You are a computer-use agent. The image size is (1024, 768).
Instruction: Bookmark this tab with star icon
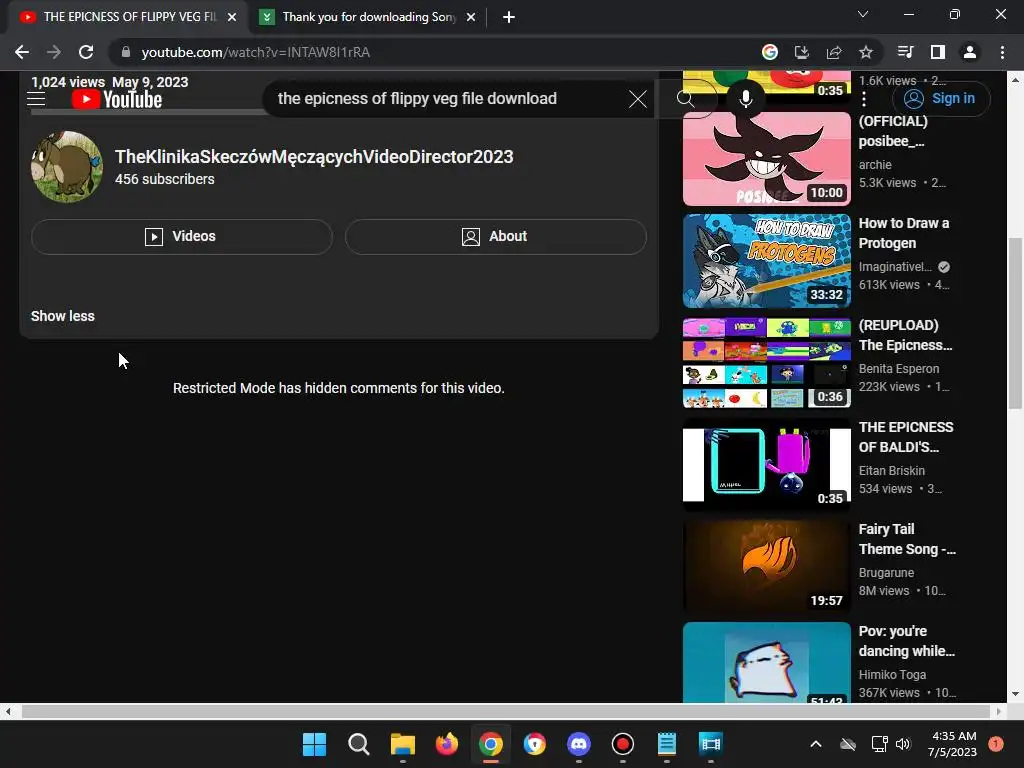pyautogui.click(x=866, y=52)
